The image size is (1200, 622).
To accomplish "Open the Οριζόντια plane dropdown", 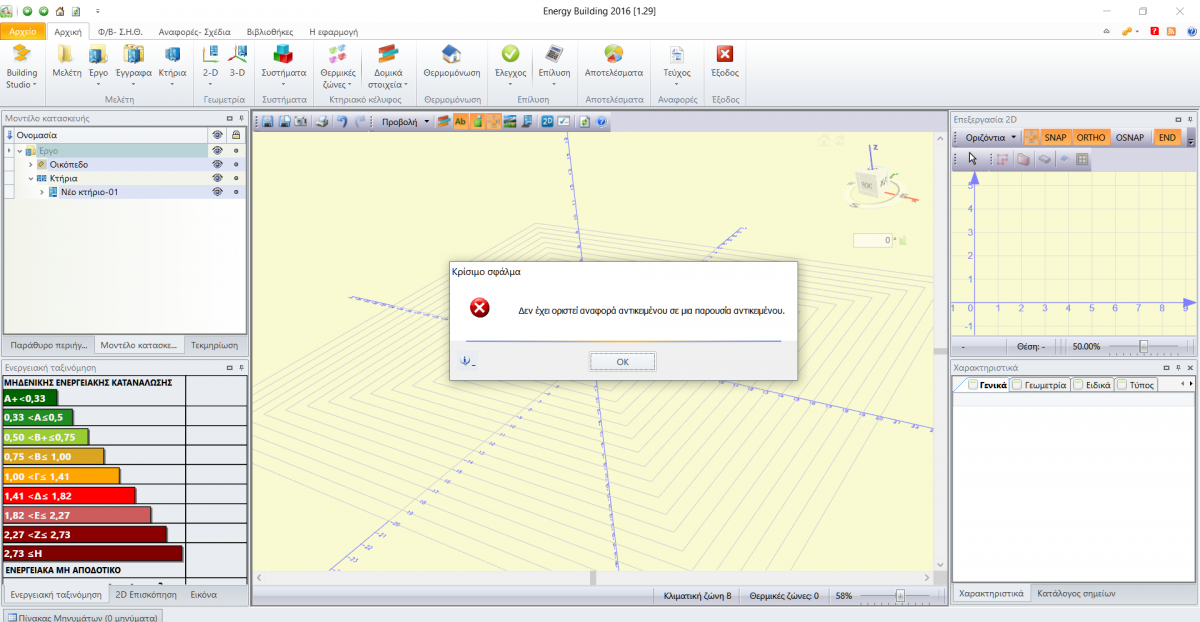I will pyautogui.click(x=990, y=137).
